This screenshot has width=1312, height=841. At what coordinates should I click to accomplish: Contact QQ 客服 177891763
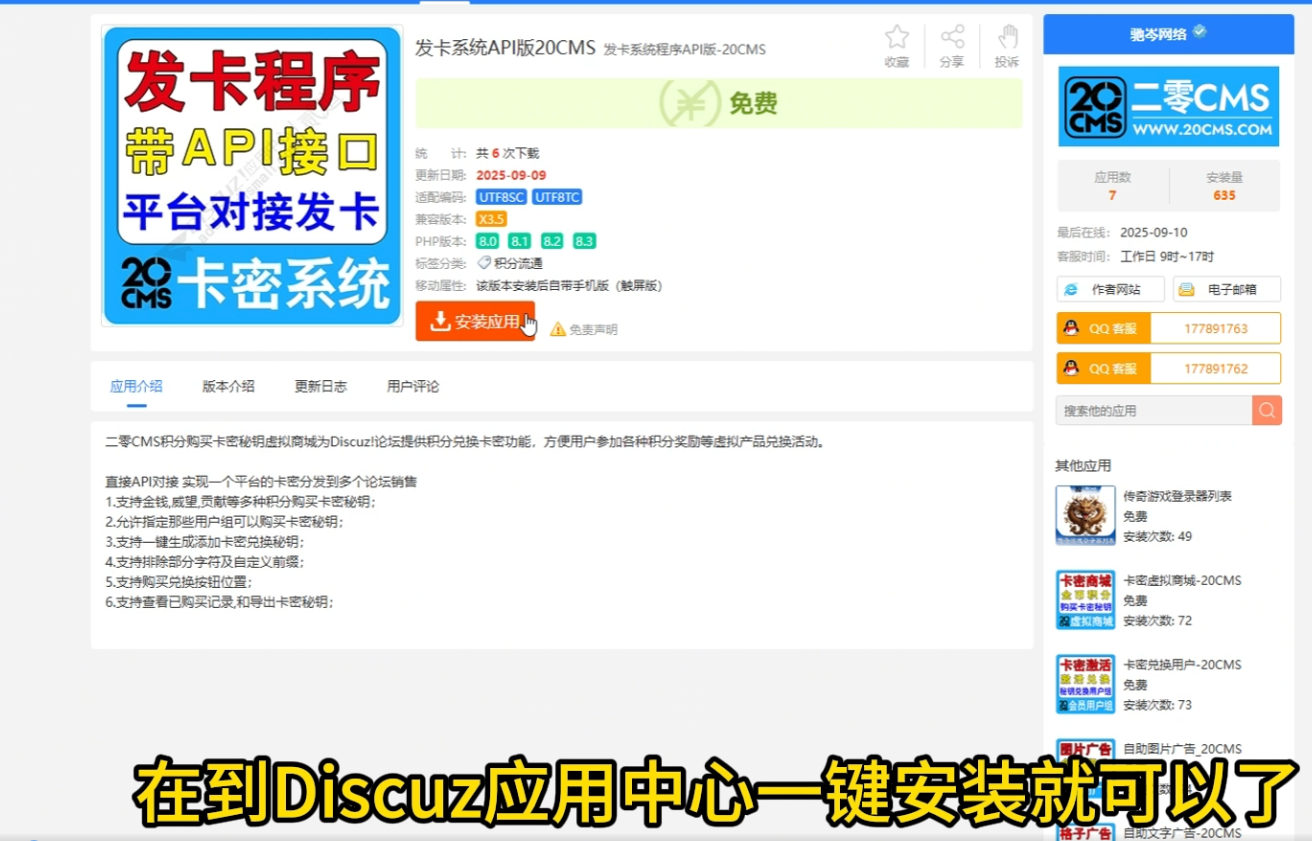(x=1168, y=328)
